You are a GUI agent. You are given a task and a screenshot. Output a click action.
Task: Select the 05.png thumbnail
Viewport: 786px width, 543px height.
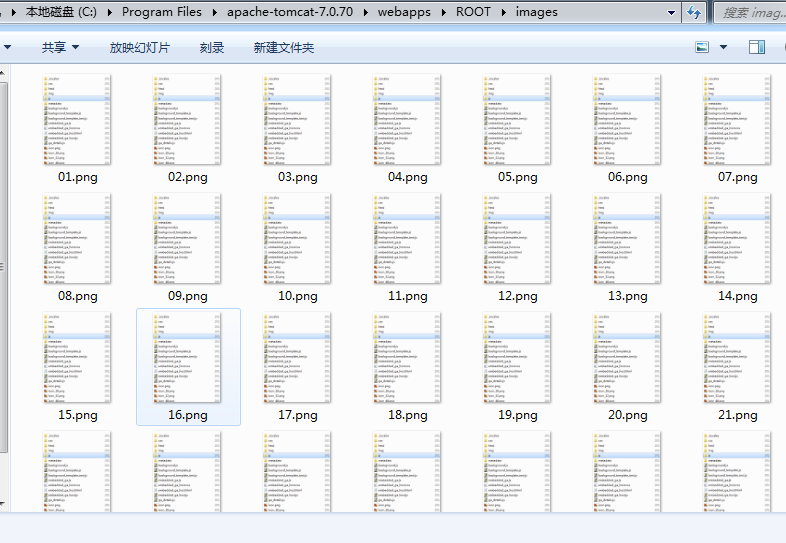517,119
